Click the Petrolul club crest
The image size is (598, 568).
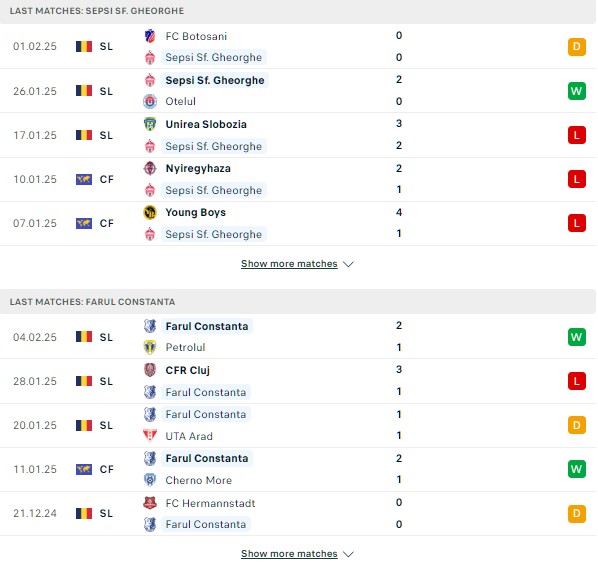pos(150,348)
